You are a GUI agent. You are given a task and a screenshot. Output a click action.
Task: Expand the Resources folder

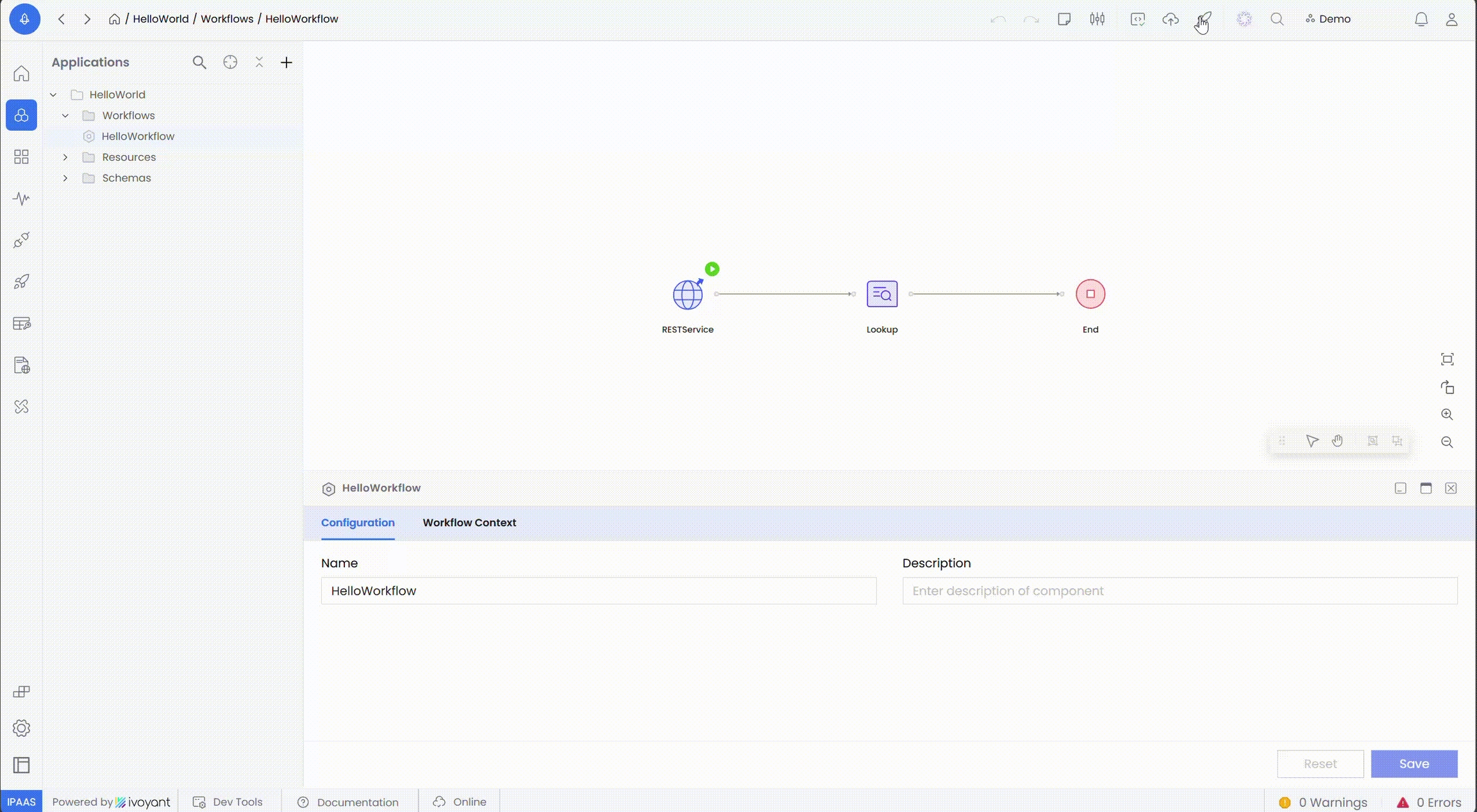pyautogui.click(x=65, y=157)
